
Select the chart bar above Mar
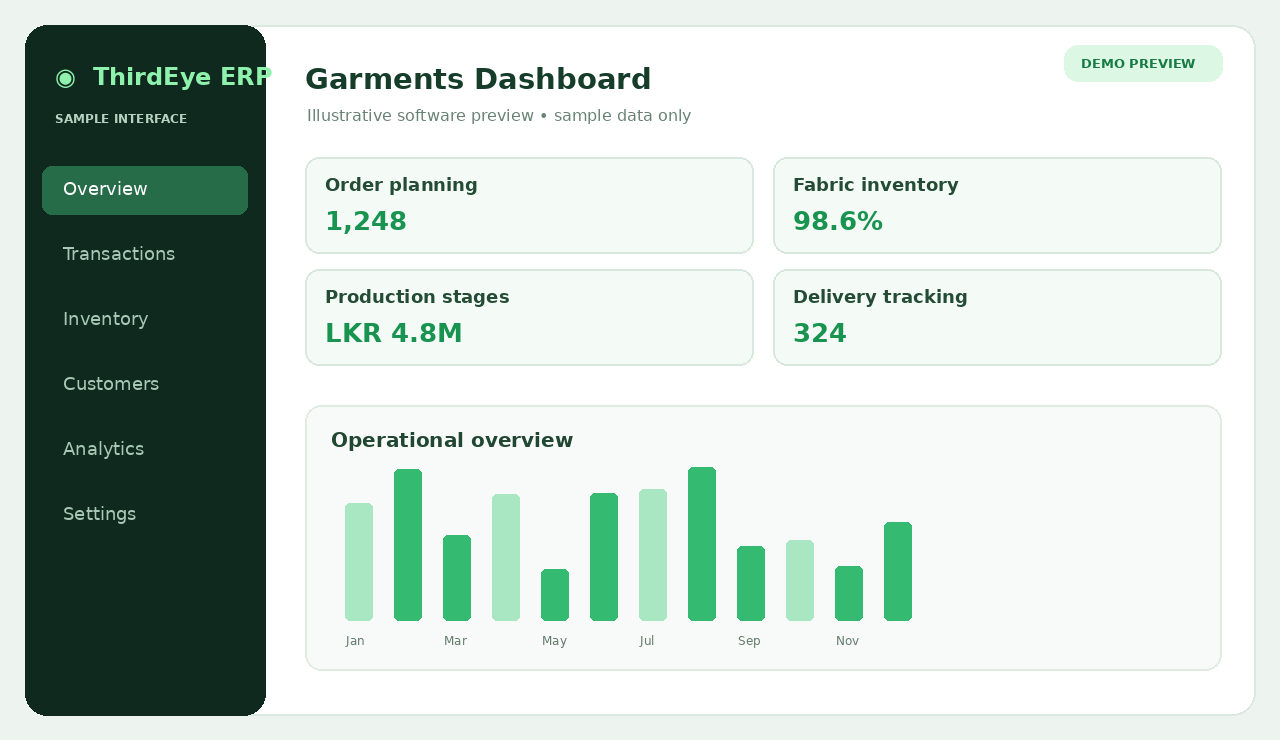point(457,578)
